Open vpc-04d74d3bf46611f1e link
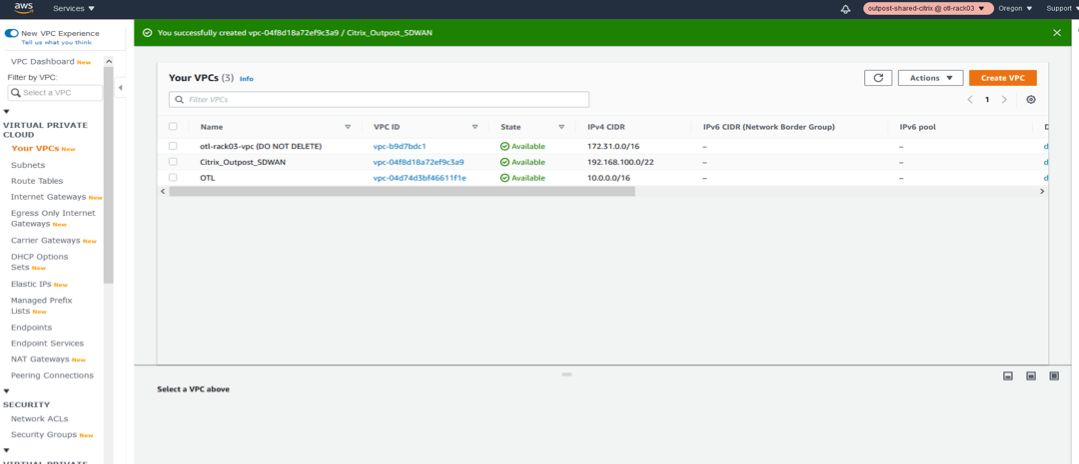Viewport: 1079px width, 464px height. tap(420, 178)
